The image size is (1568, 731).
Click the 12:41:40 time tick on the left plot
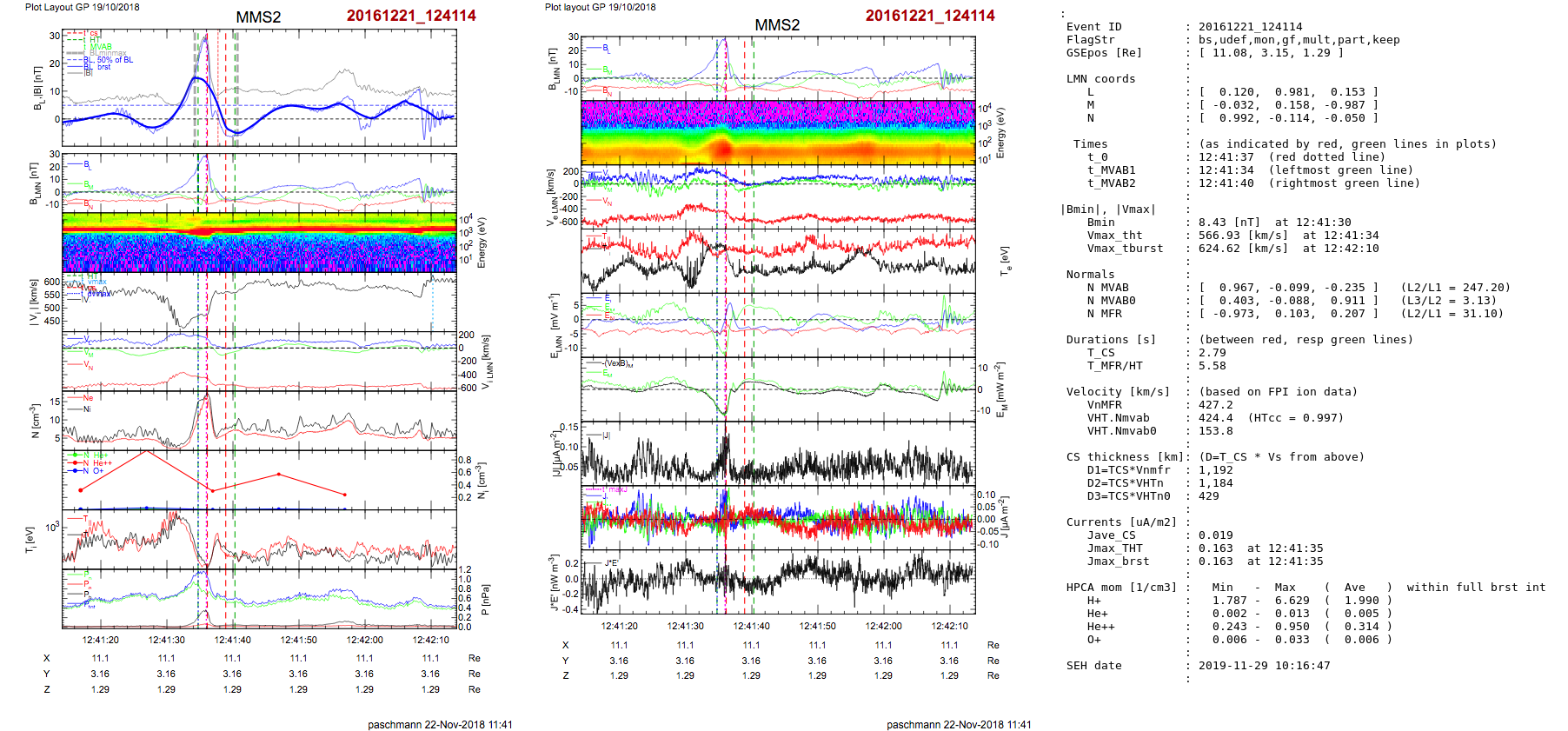click(233, 640)
